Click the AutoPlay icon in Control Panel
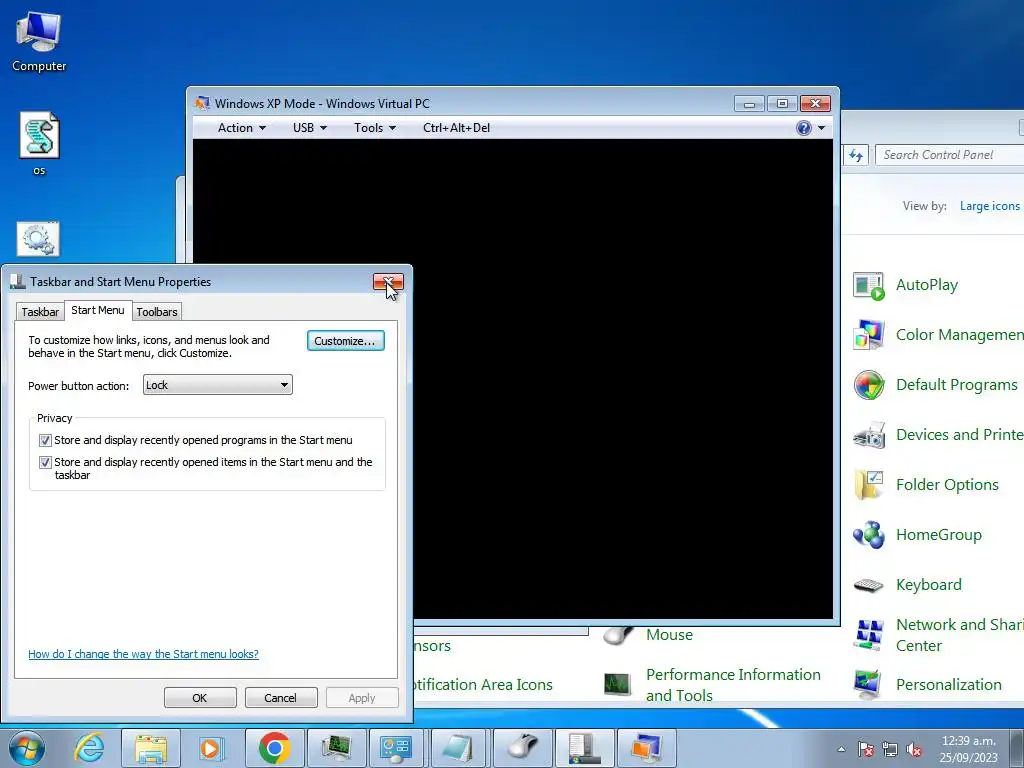This screenshot has height=768, width=1024. tap(869, 286)
